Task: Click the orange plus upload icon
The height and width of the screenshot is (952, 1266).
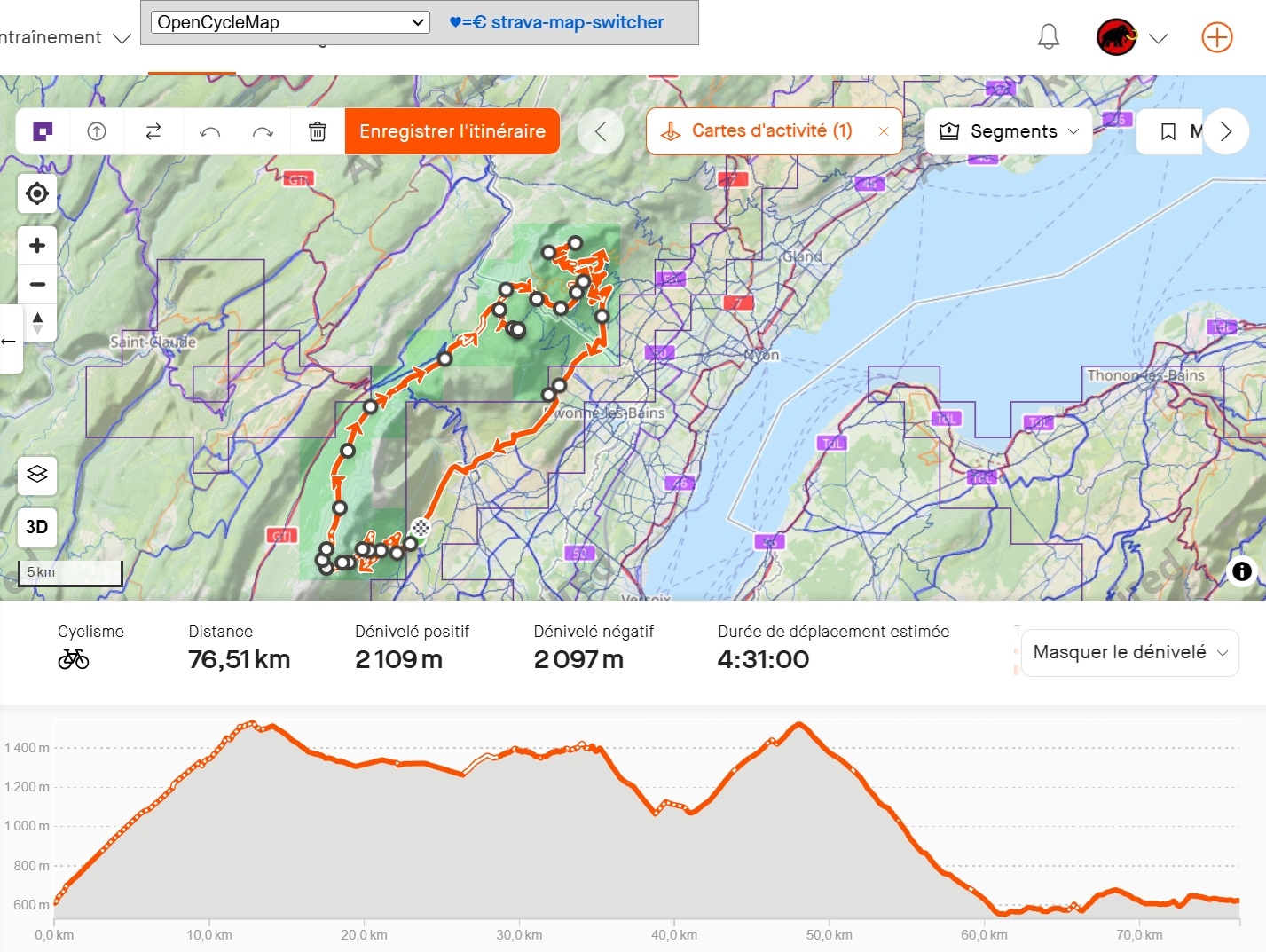Action: [x=1217, y=37]
